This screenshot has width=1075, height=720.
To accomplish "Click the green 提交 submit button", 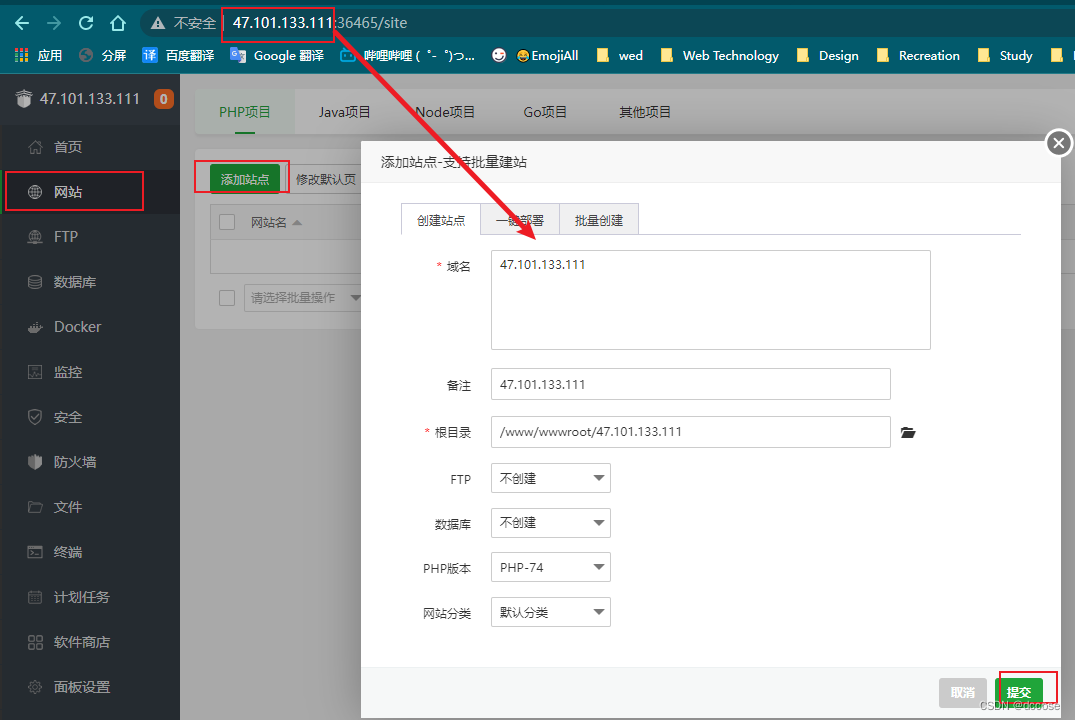I will click(x=1019, y=691).
